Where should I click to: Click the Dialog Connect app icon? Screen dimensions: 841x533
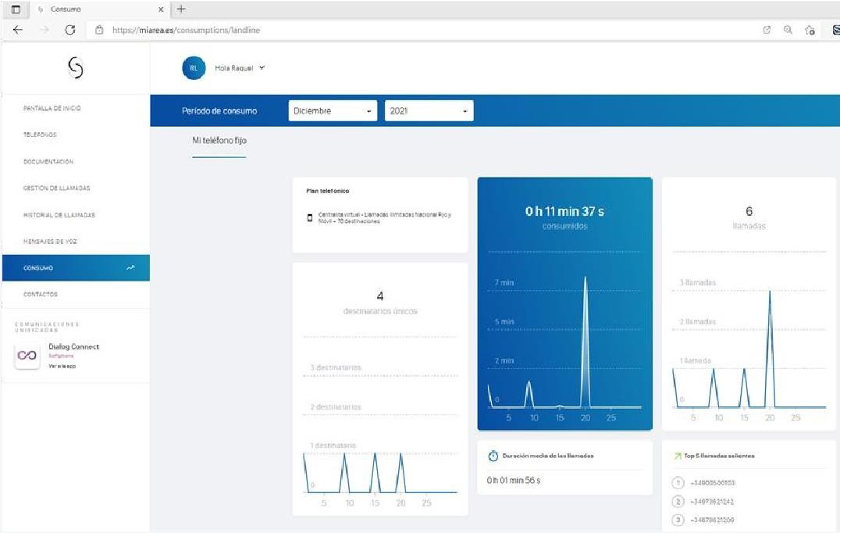[27, 356]
